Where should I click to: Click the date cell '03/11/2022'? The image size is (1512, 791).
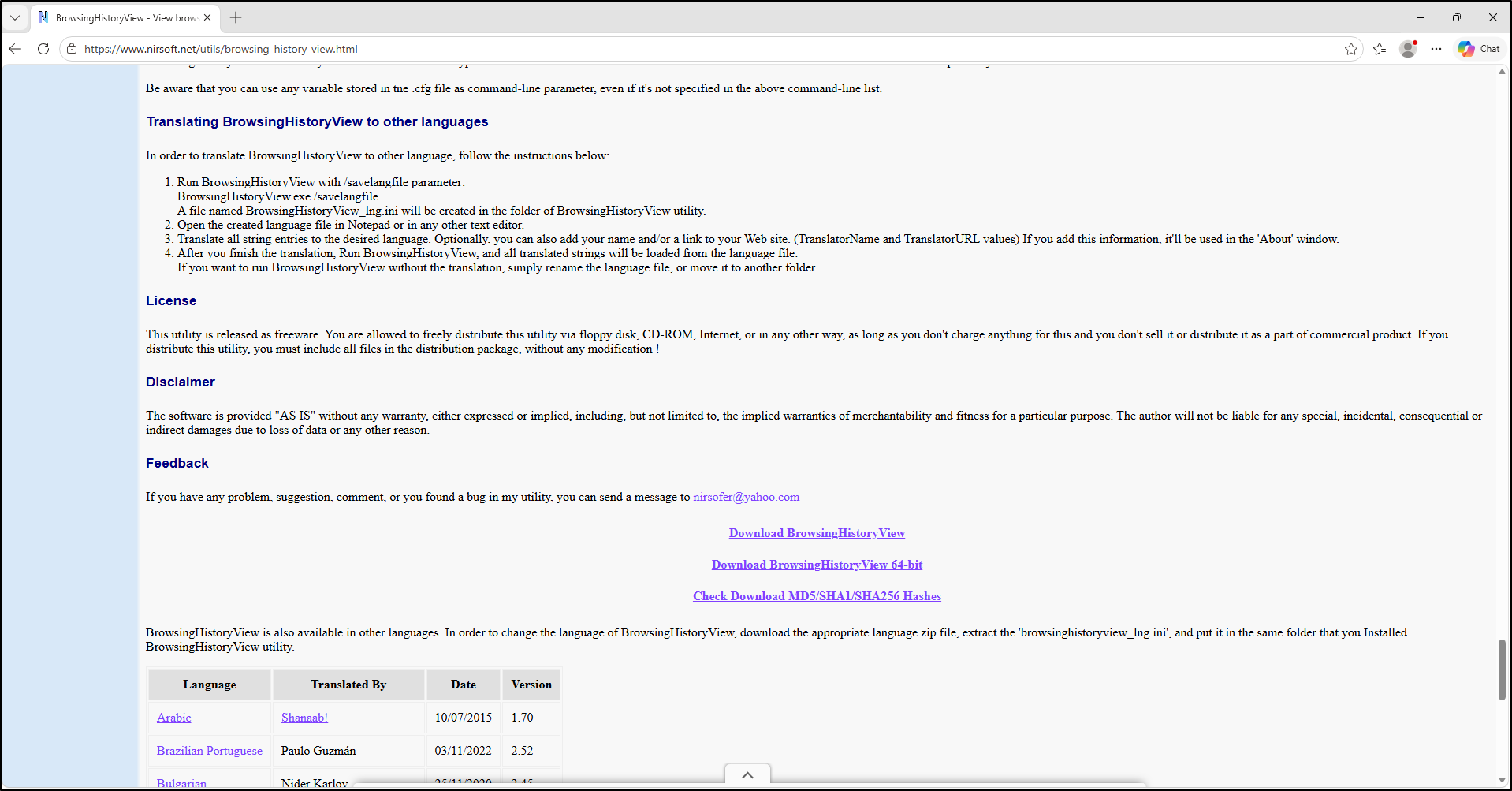[464, 751]
